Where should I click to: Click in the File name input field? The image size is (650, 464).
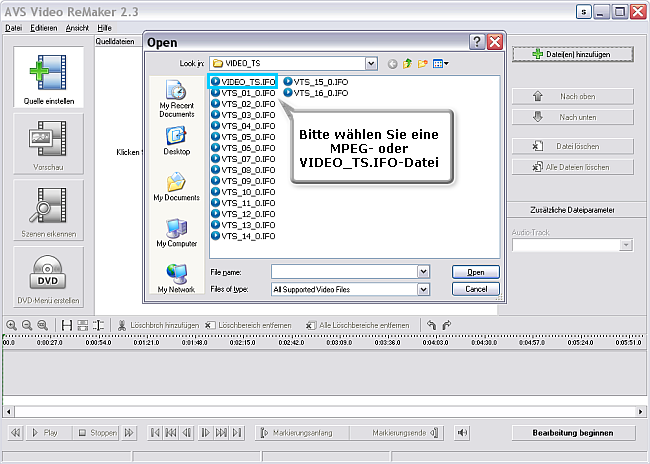tap(345, 272)
